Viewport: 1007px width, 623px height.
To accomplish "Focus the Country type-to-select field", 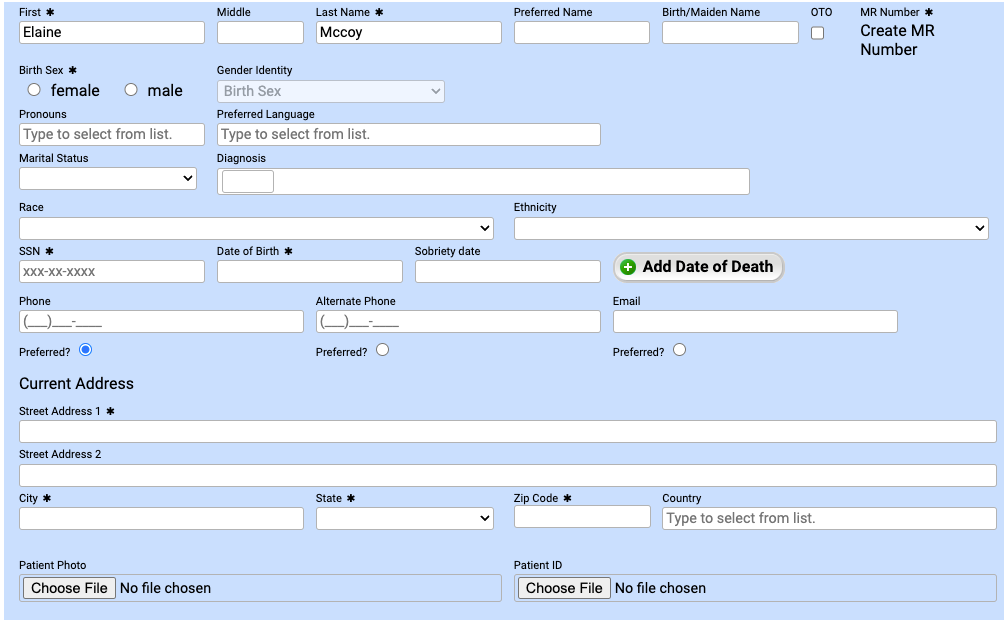I will (828, 518).
